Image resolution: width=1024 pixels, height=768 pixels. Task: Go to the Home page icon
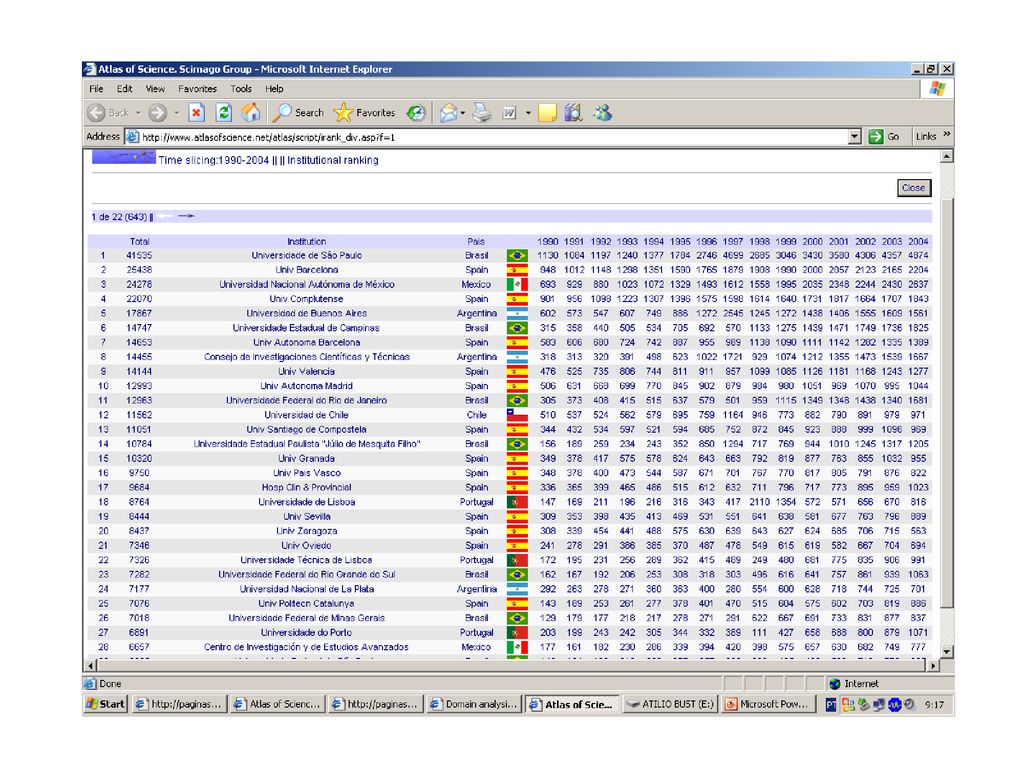coord(251,113)
